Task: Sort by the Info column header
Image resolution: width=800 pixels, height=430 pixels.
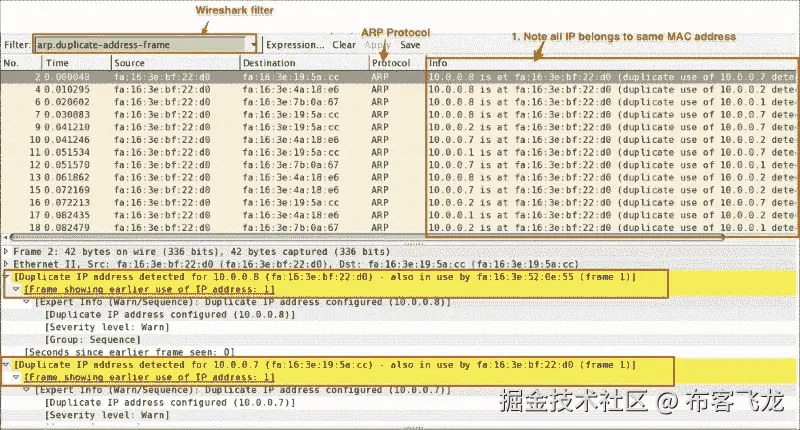Action: pyautogui.click(x=612, y=63)
